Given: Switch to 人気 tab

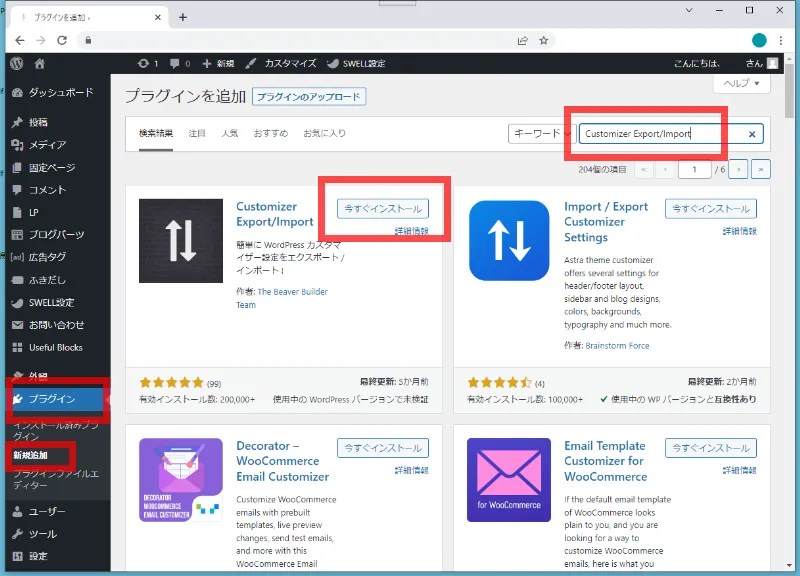Looking at the screenshot, I should (230, 134).
